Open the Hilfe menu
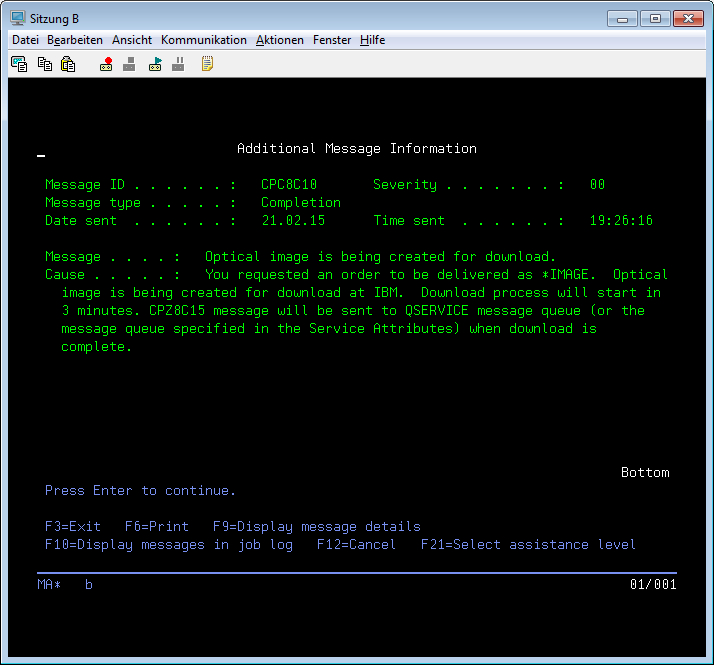714x665 pixels. (373, 40)
